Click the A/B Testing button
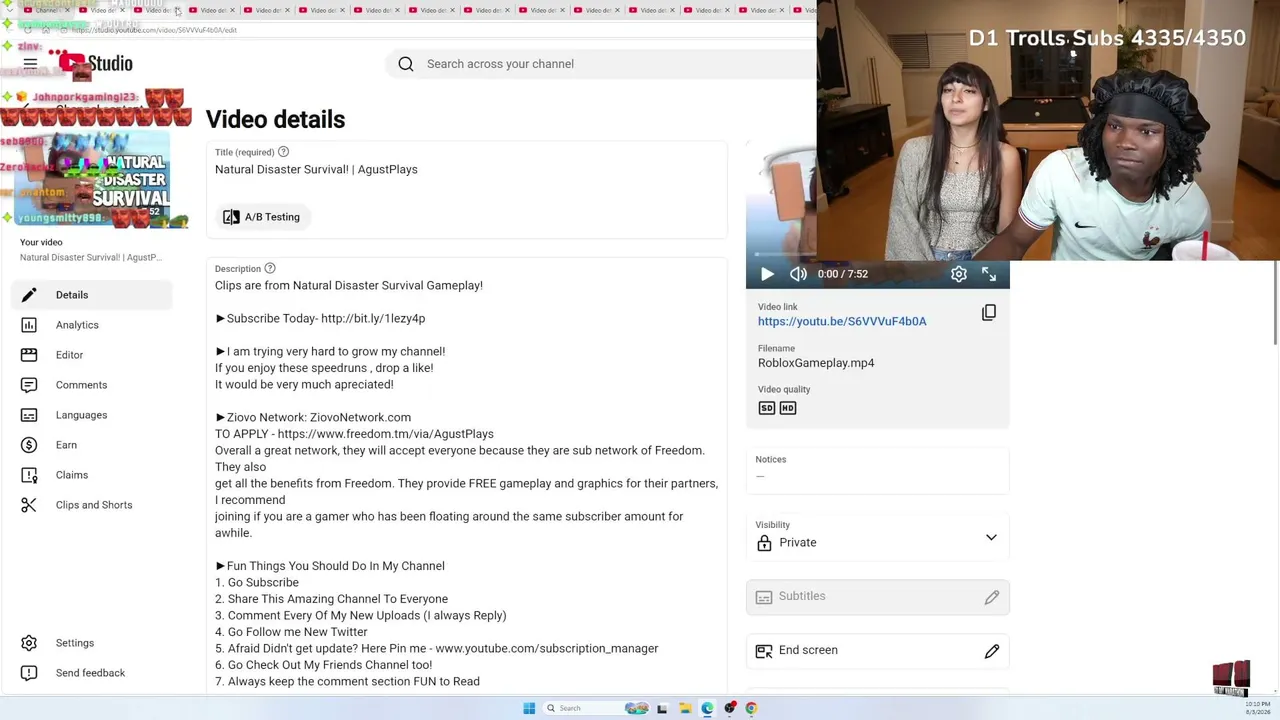Screen dimensions: 1280x720 coord(262,217)
